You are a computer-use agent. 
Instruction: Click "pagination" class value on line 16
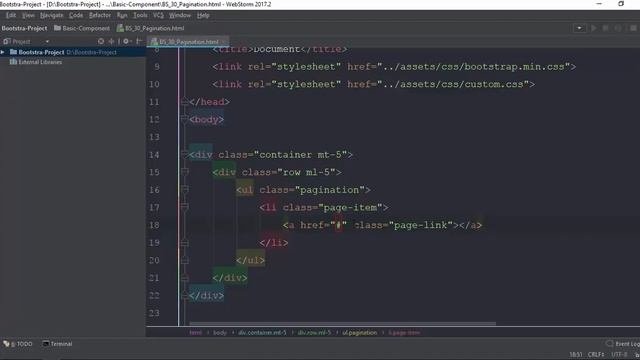[330, 189]
